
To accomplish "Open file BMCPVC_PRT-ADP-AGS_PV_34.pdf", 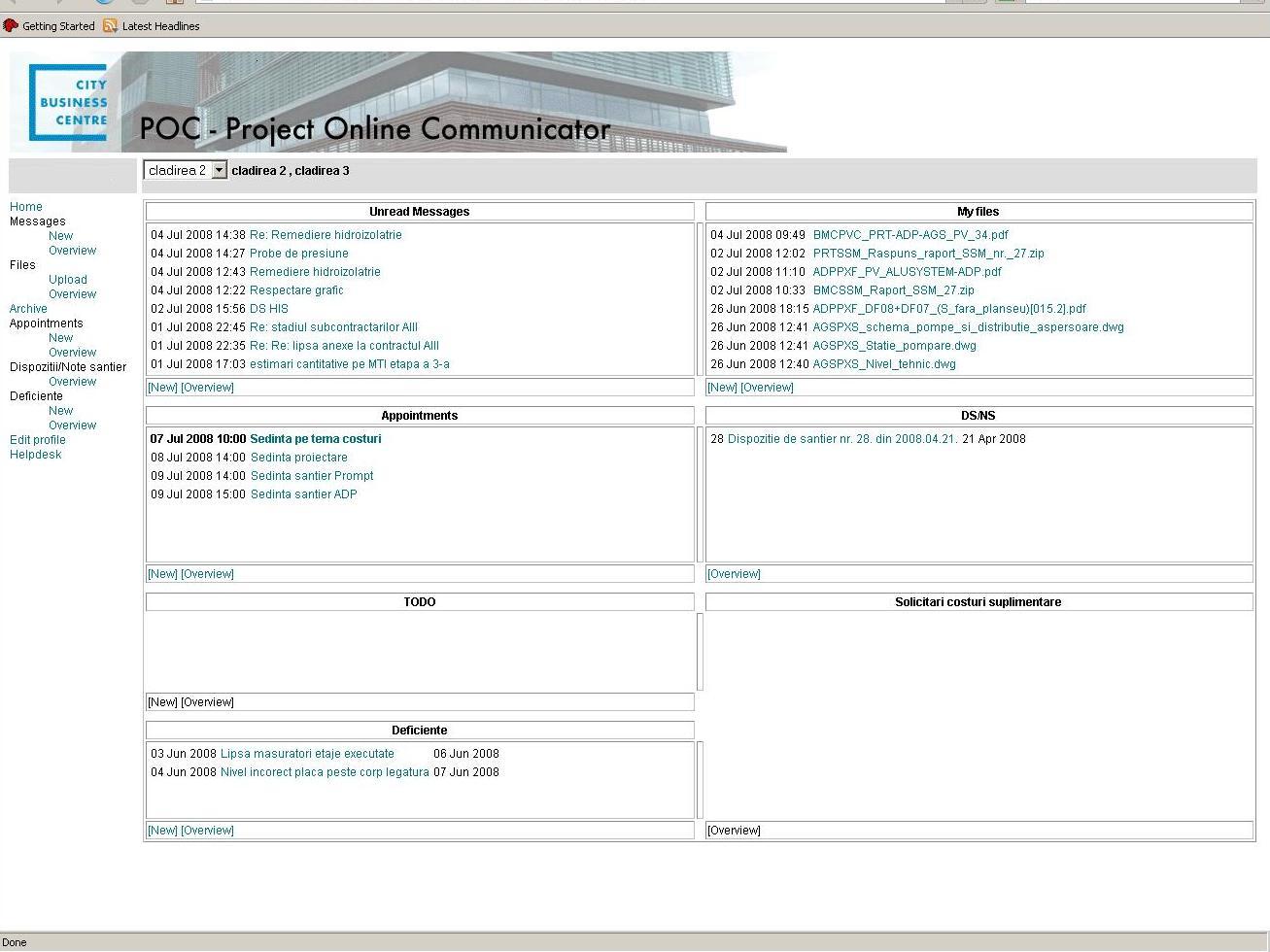I will coord(910,235).
